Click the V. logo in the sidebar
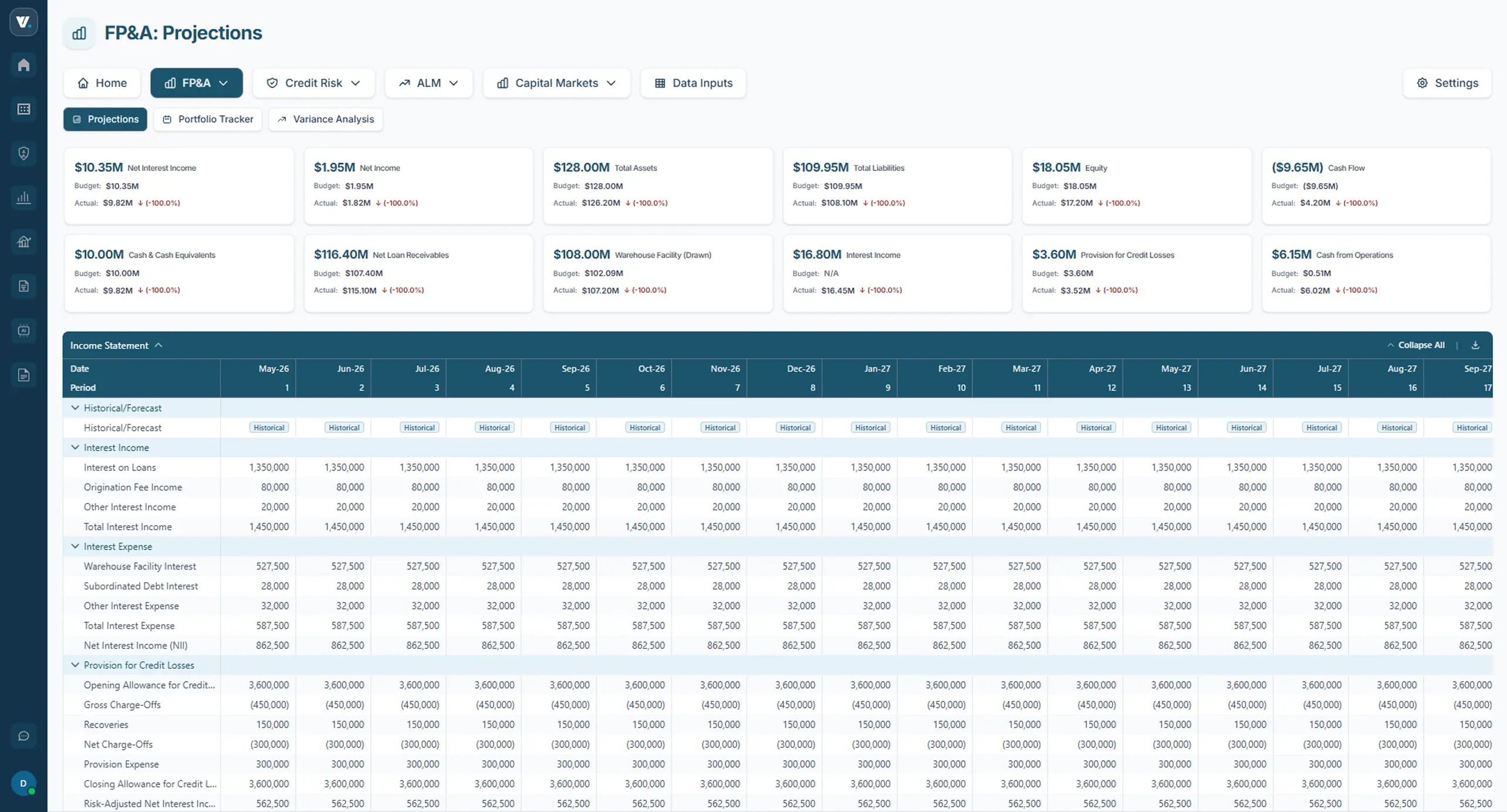Image resolution: width=1507 pixels, height=812 pixels. tap(23, 22)
